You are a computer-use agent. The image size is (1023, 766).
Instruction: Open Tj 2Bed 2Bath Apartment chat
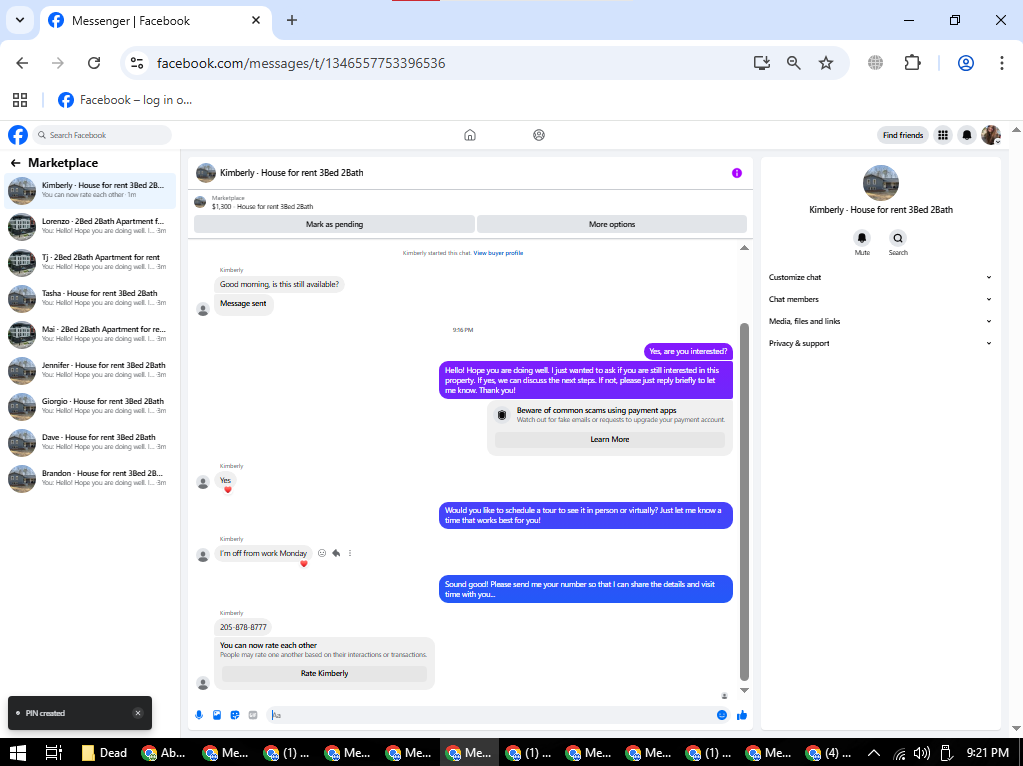(x=90, y=262)
